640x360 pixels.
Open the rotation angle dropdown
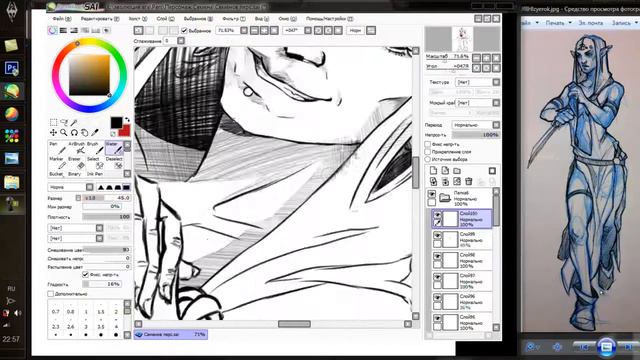tap(308, 31)
